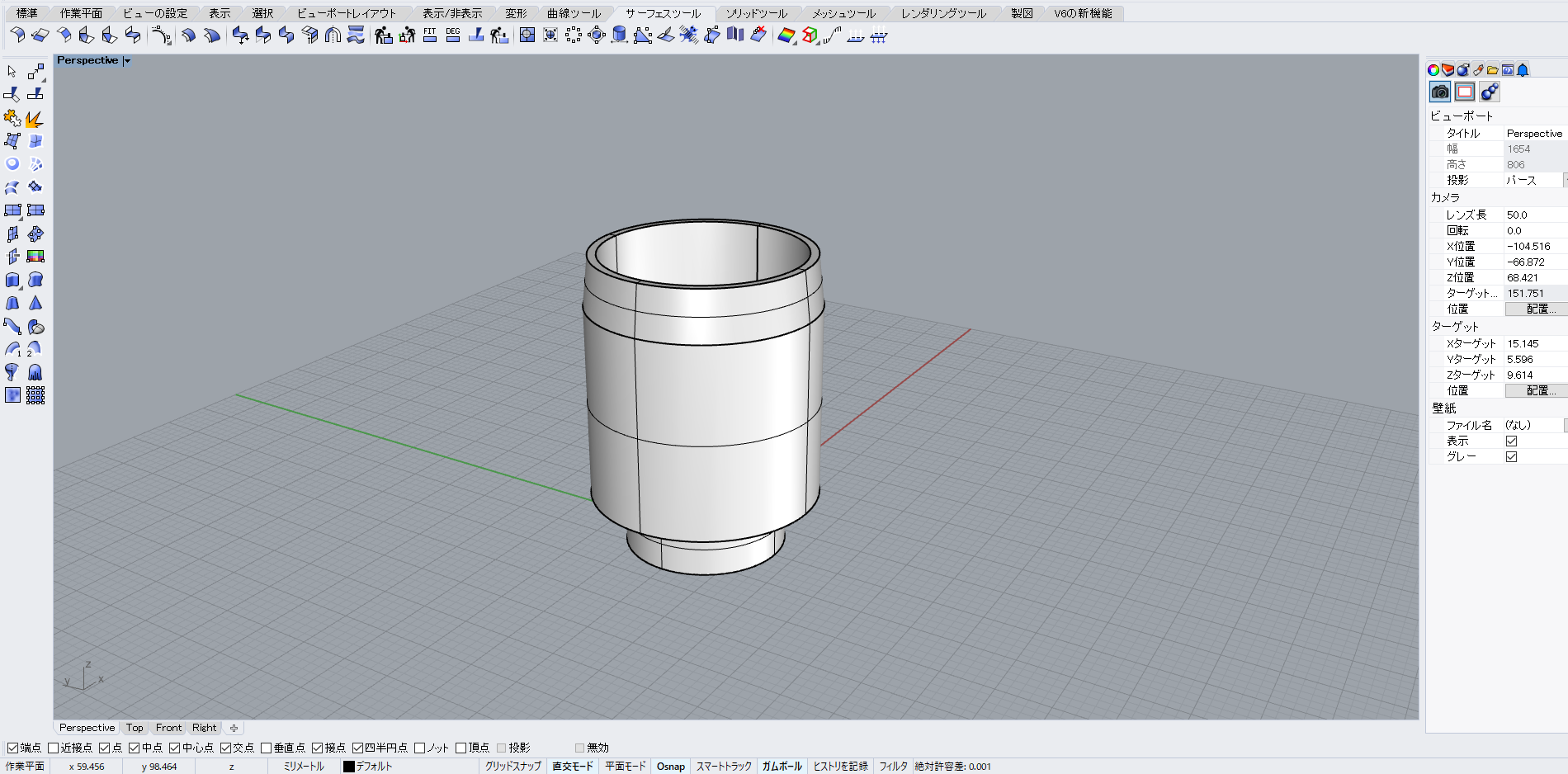
Task: Click the camera 位置 配置 button
Action: 1537,309
